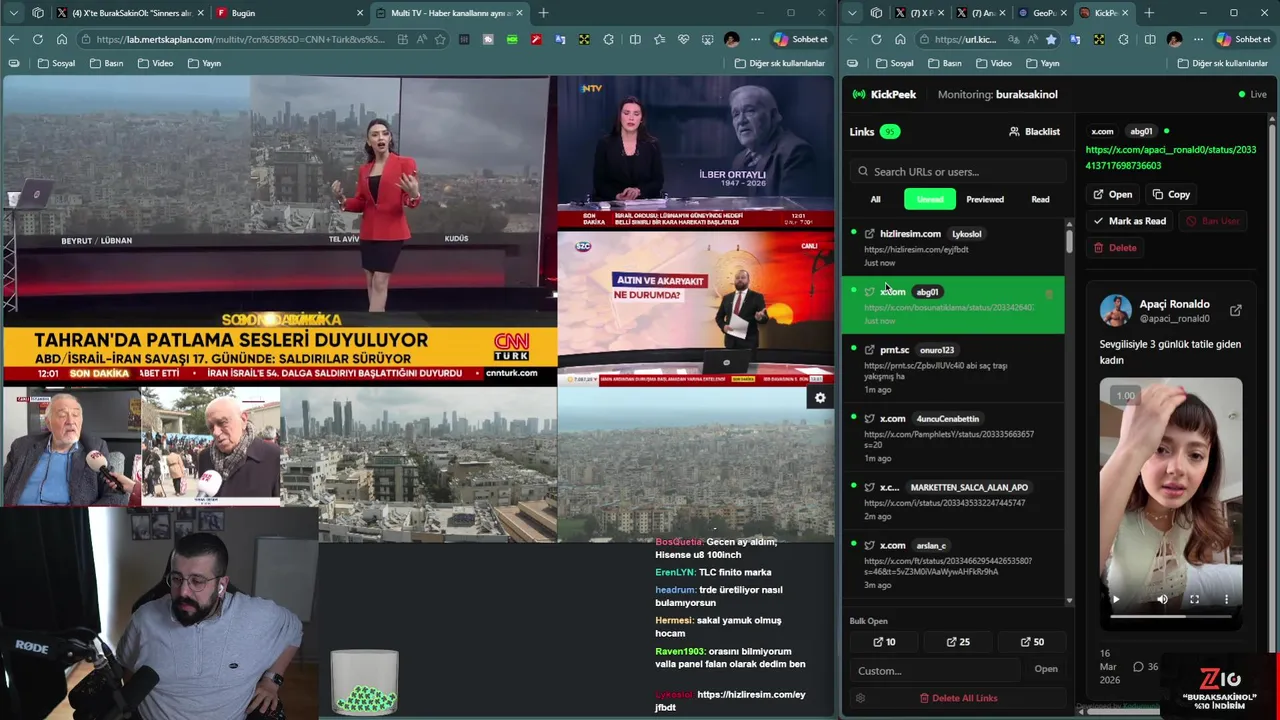Open the Blacklist panel
This screenshot has height=720, width=1280.
pos(1034,132)
